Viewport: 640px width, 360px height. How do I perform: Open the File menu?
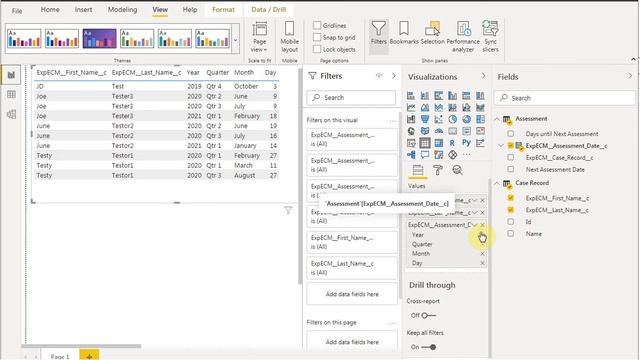click(x=17, y=11)
